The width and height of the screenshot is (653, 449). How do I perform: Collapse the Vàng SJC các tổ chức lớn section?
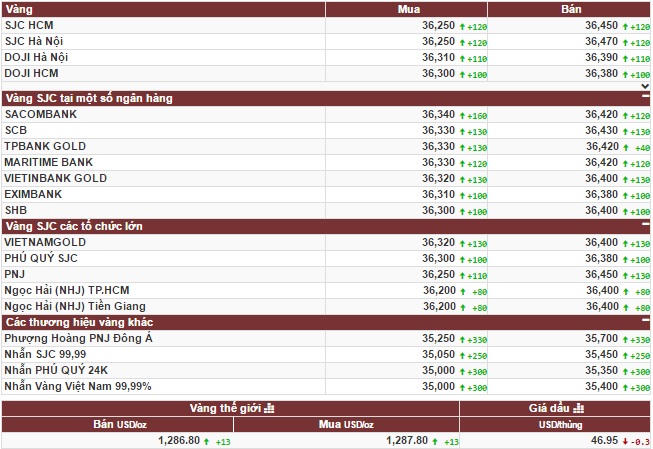click(x=645, y=227)
